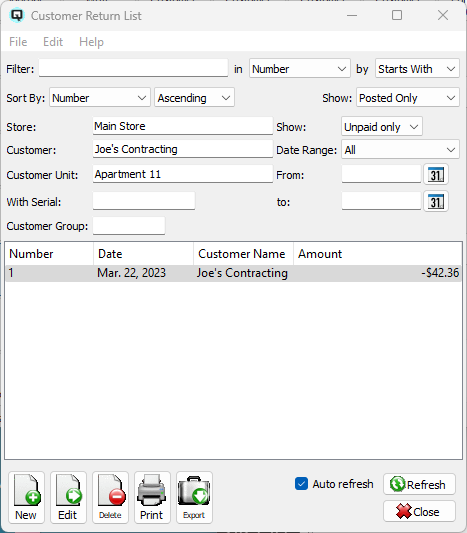Open the Unpaid only dropdown
Viewport: 467px width, 533px height.
click(382, 127)
